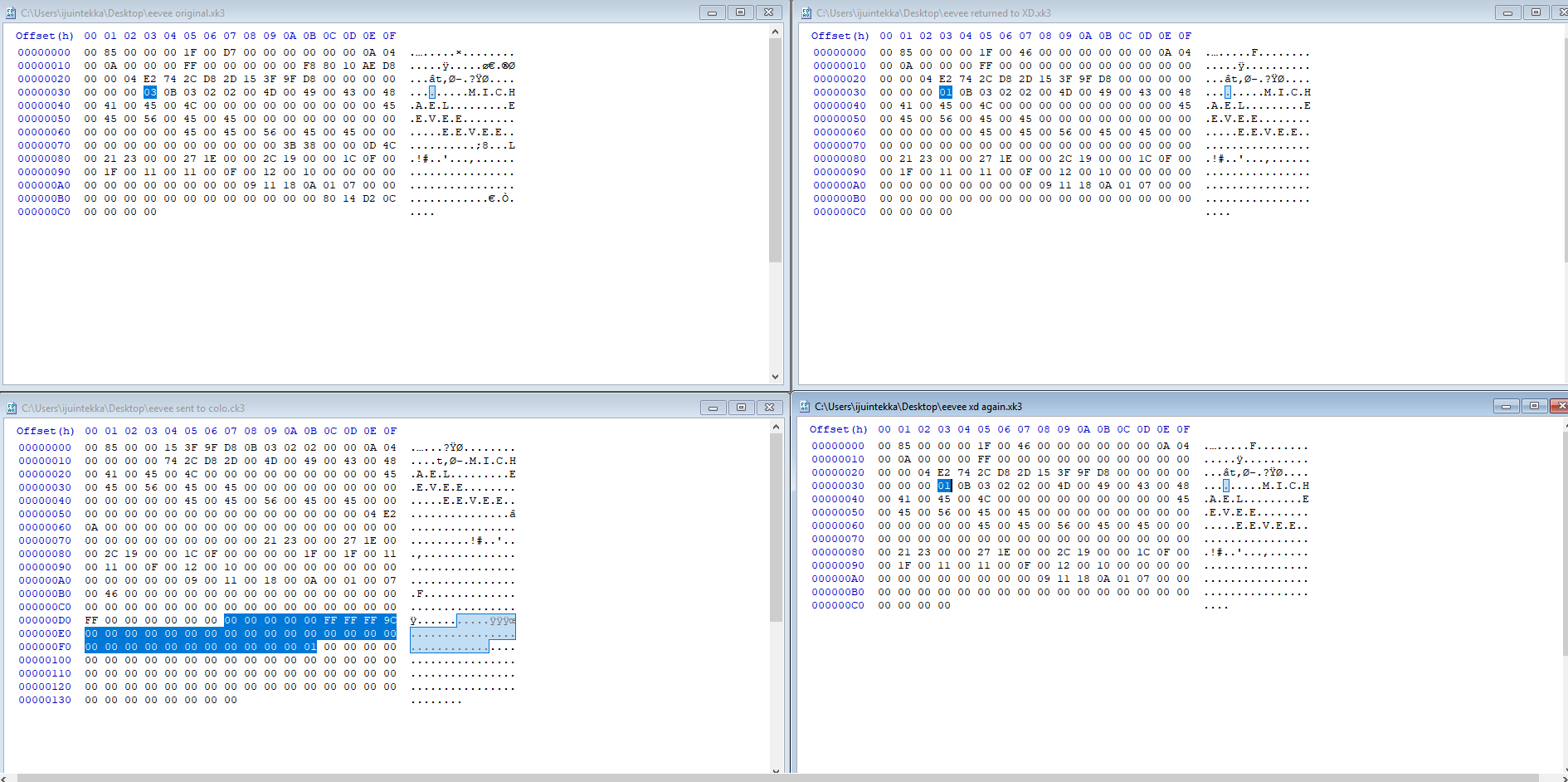The image size is (1568, 782).
Task: Maximize the eevee xd again.xk3 window
Action: click(1535, 407)
